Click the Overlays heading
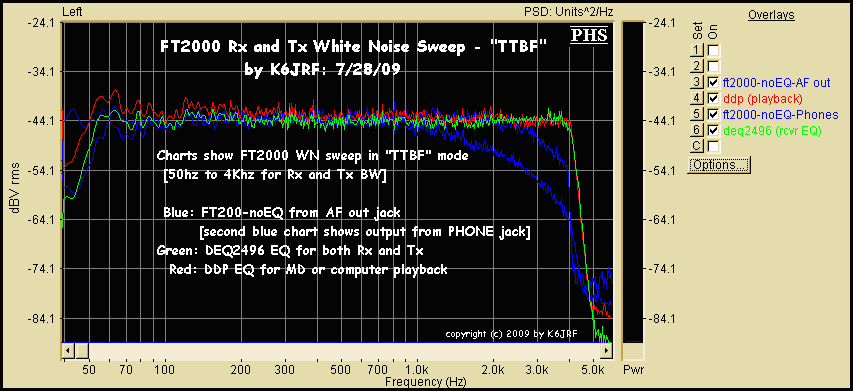The width and height of the screenshot is (853, 391). (x=771, y=15)
